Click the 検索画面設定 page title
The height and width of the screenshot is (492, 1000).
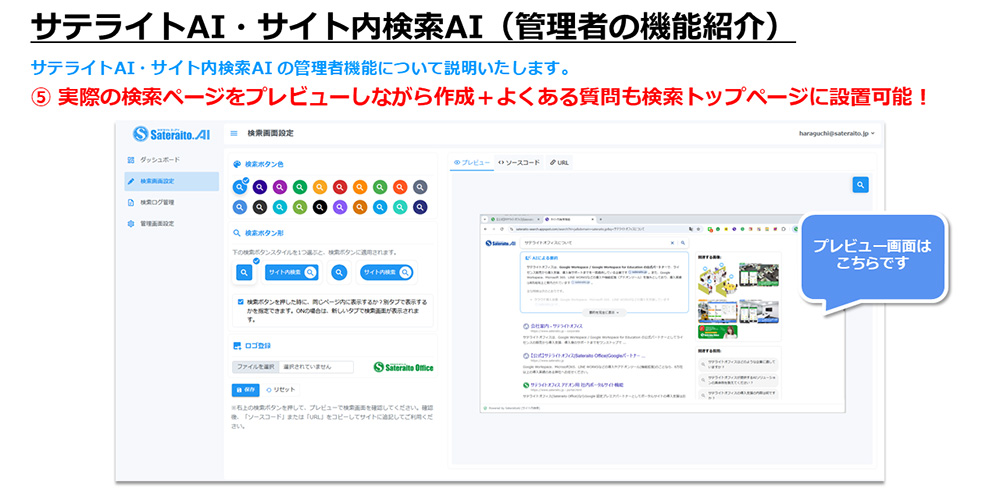(x=270, y=133)
